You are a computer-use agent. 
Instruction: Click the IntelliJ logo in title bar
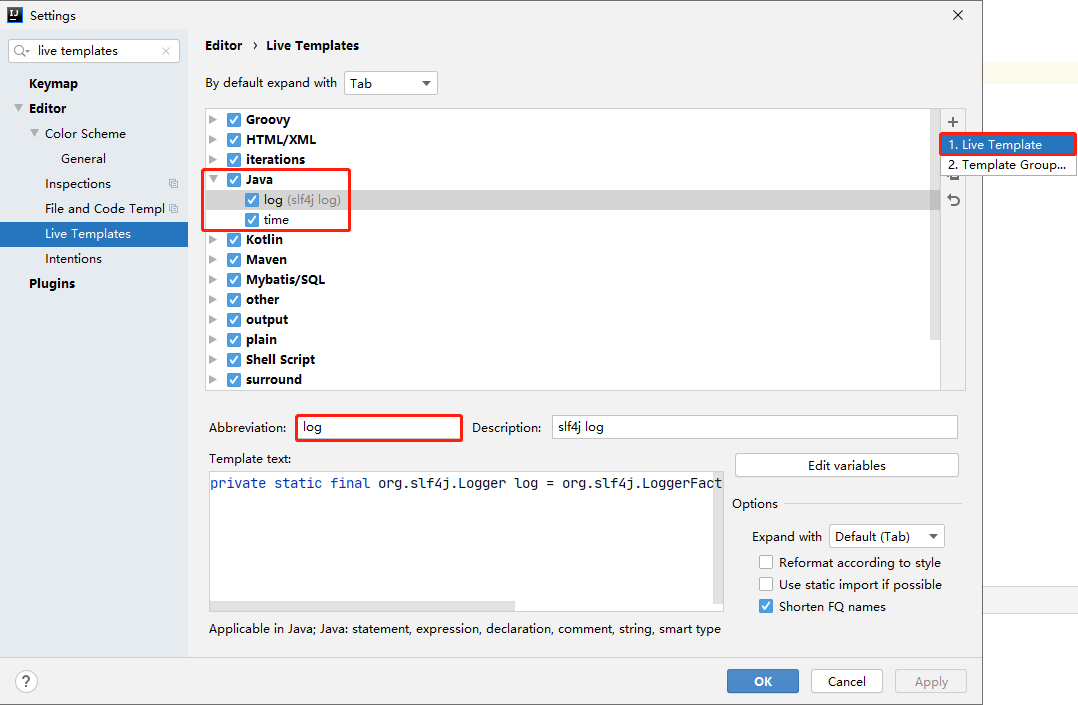coord(15,15)
